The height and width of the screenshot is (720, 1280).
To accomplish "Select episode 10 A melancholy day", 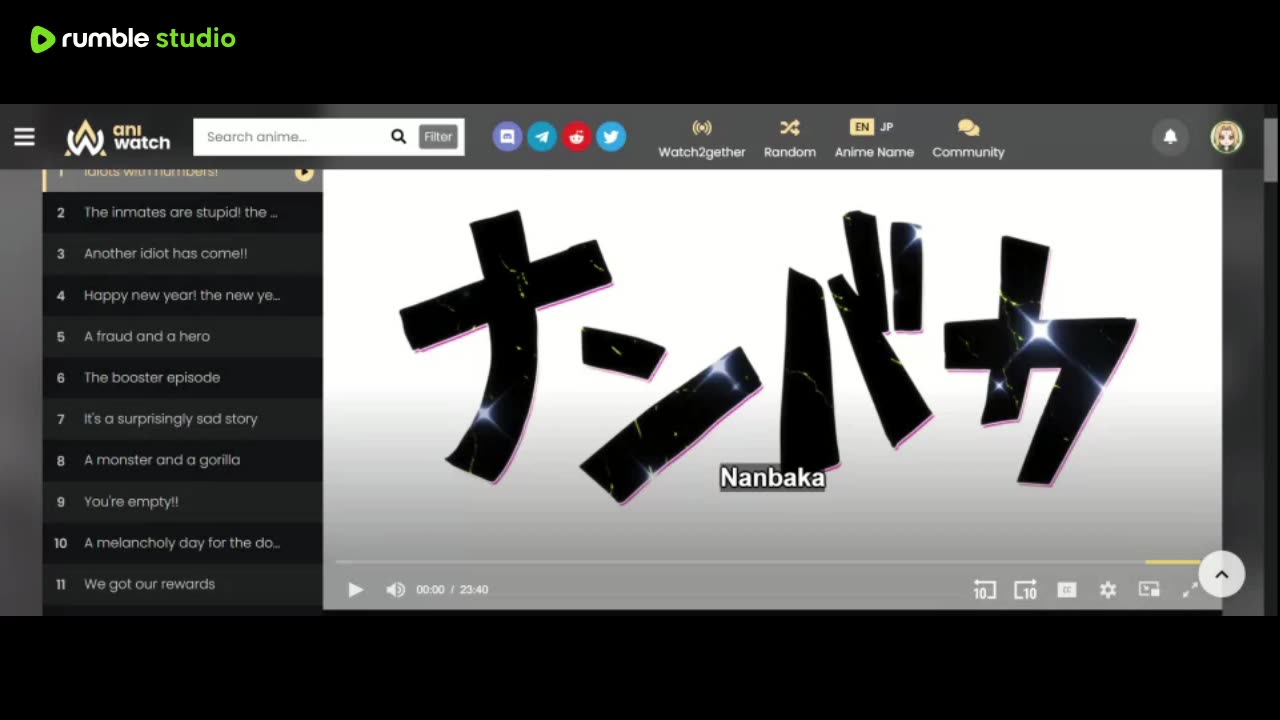I will point(182,543).
